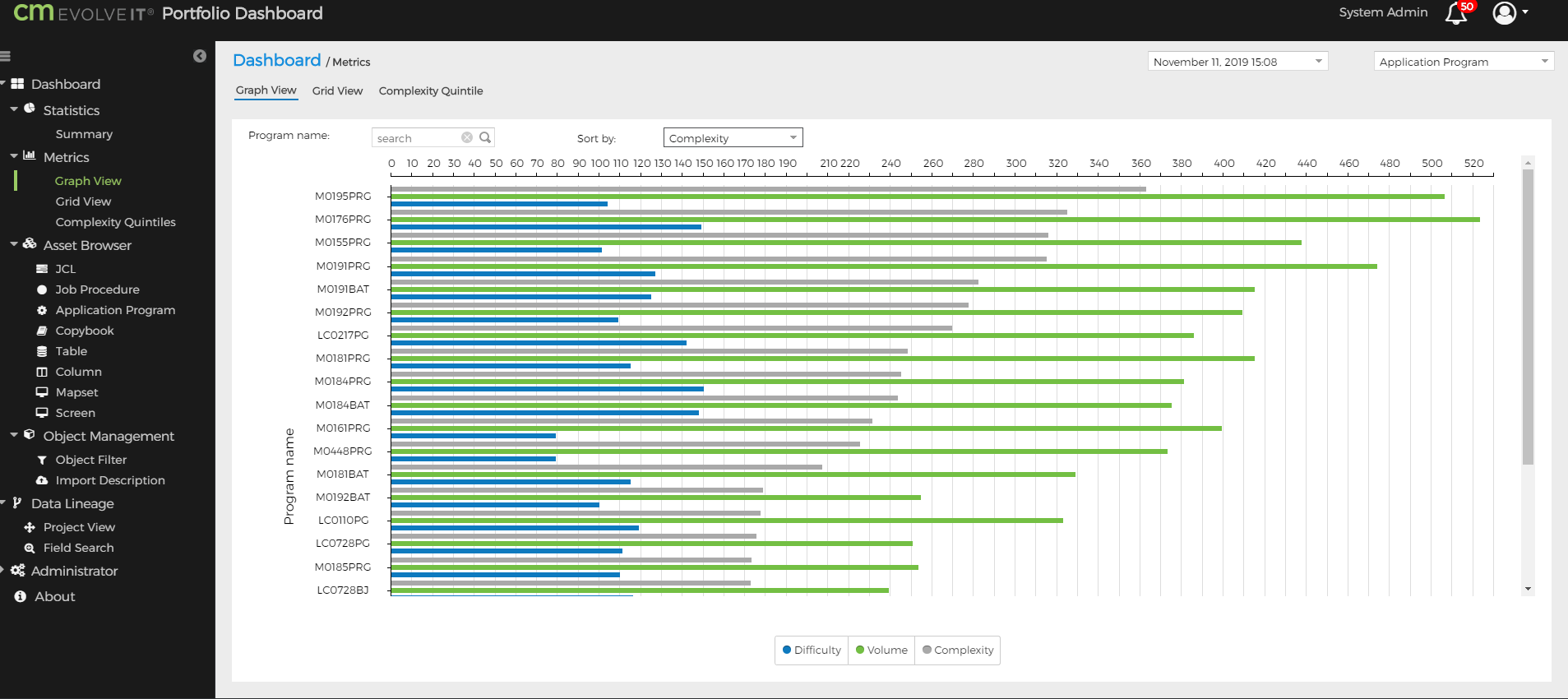
Task: Click the Metrics bar chart icon
Action: click(x=30, y=155)
